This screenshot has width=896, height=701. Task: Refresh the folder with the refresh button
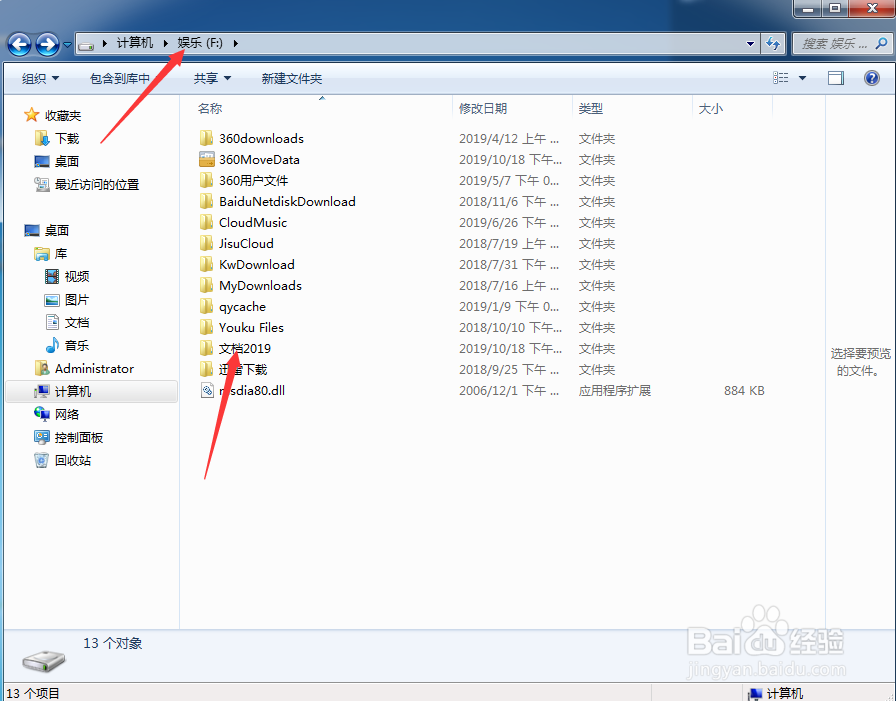tap(773, 43)
